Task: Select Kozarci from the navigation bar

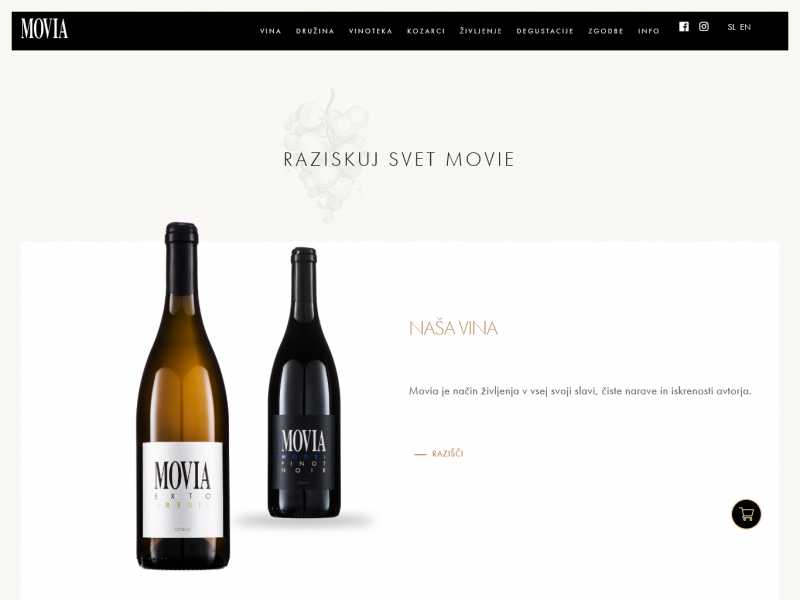Action: pos(426,31)
